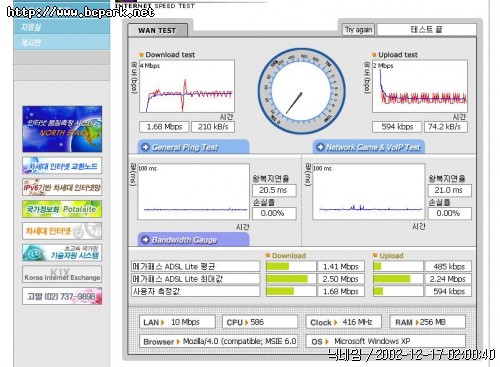This screenshot has height=367, width=500.
Task: Open the exchange node banner under North Star
Action: click(x=62, y=166)
